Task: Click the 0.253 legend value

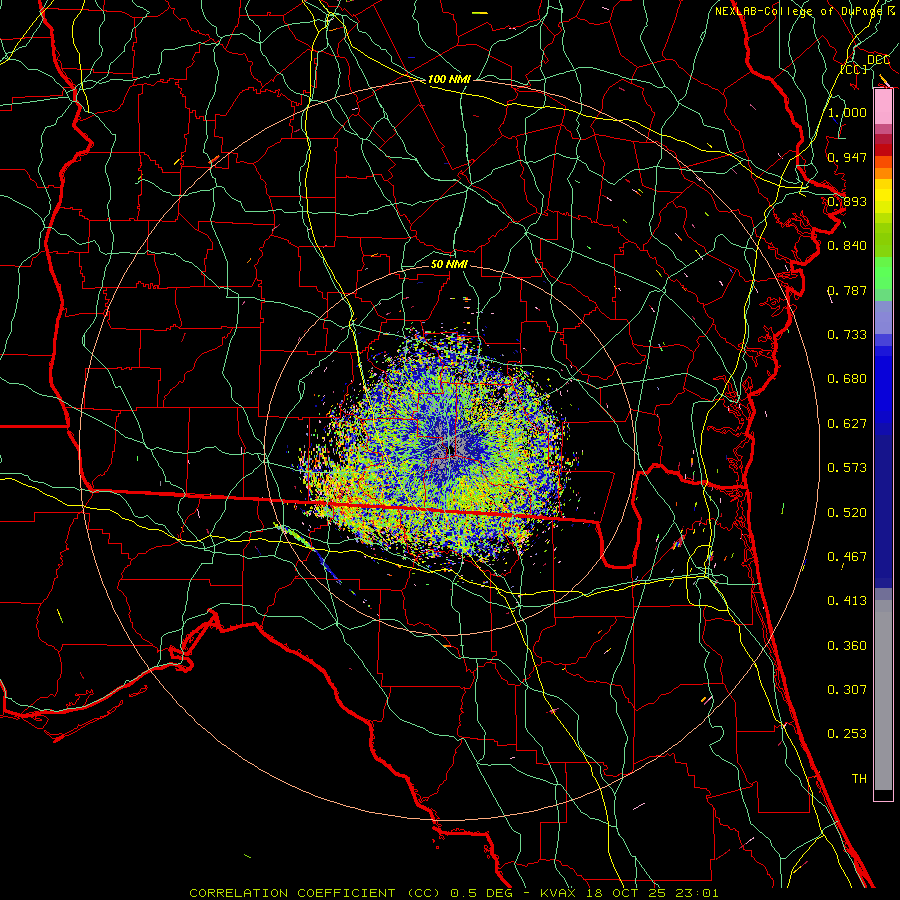Action: 847,734
